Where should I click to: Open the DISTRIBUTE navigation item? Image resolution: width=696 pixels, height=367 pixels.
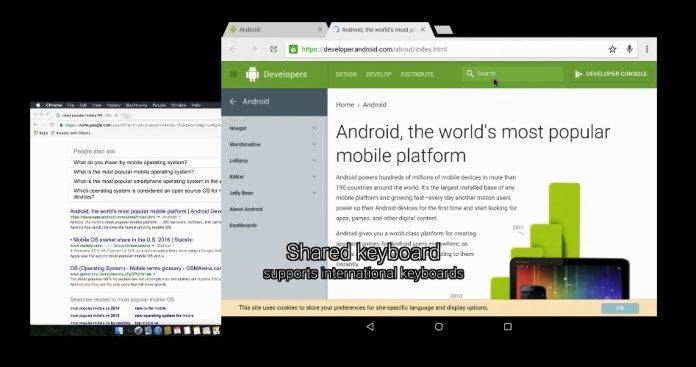417,75
